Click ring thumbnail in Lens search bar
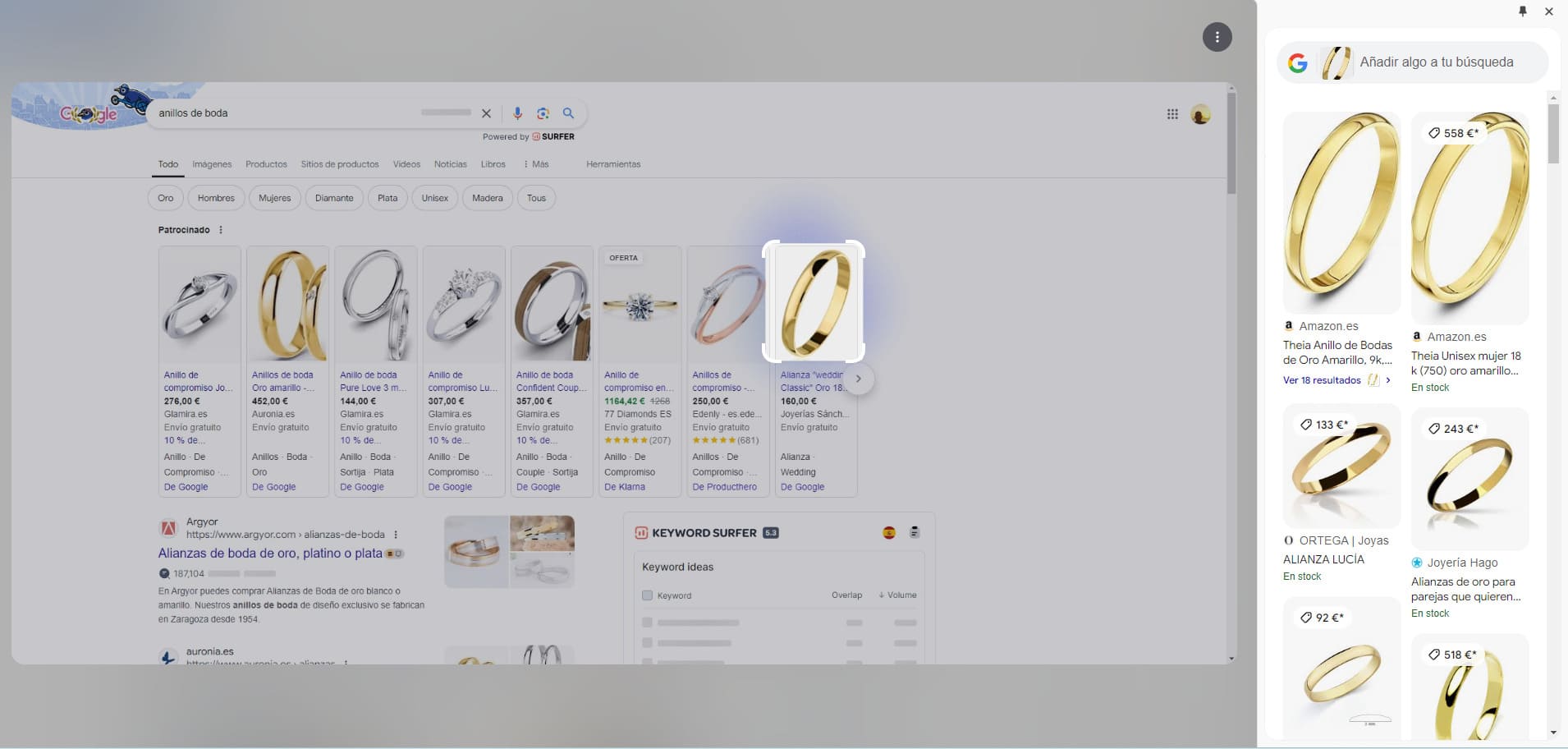Screen dimensions: 1568x749 point(1336,62)
